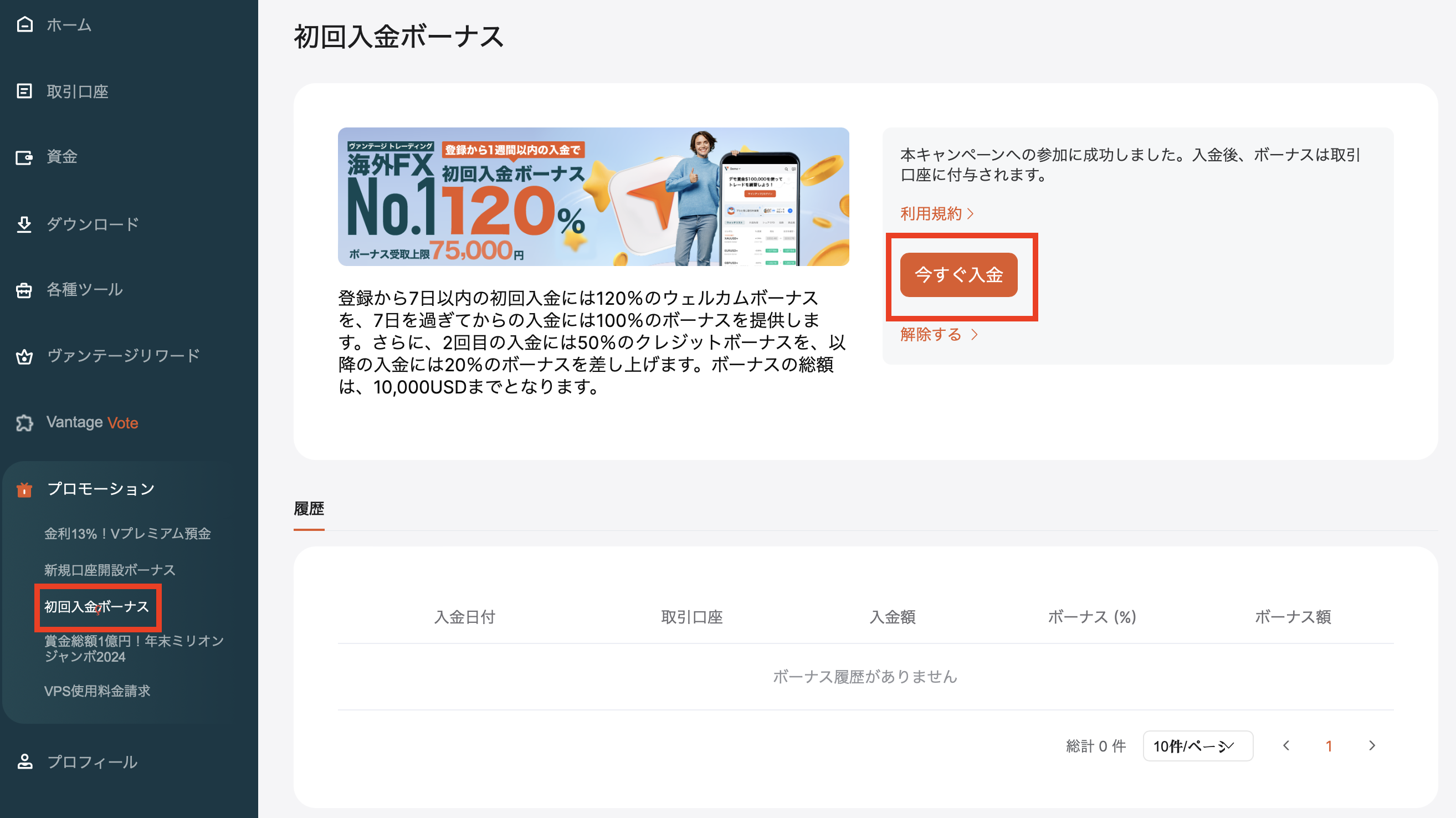This screenshot has height=818, width=1456.
Task: Click the プロフィール person icon
Action: point(24,761)
